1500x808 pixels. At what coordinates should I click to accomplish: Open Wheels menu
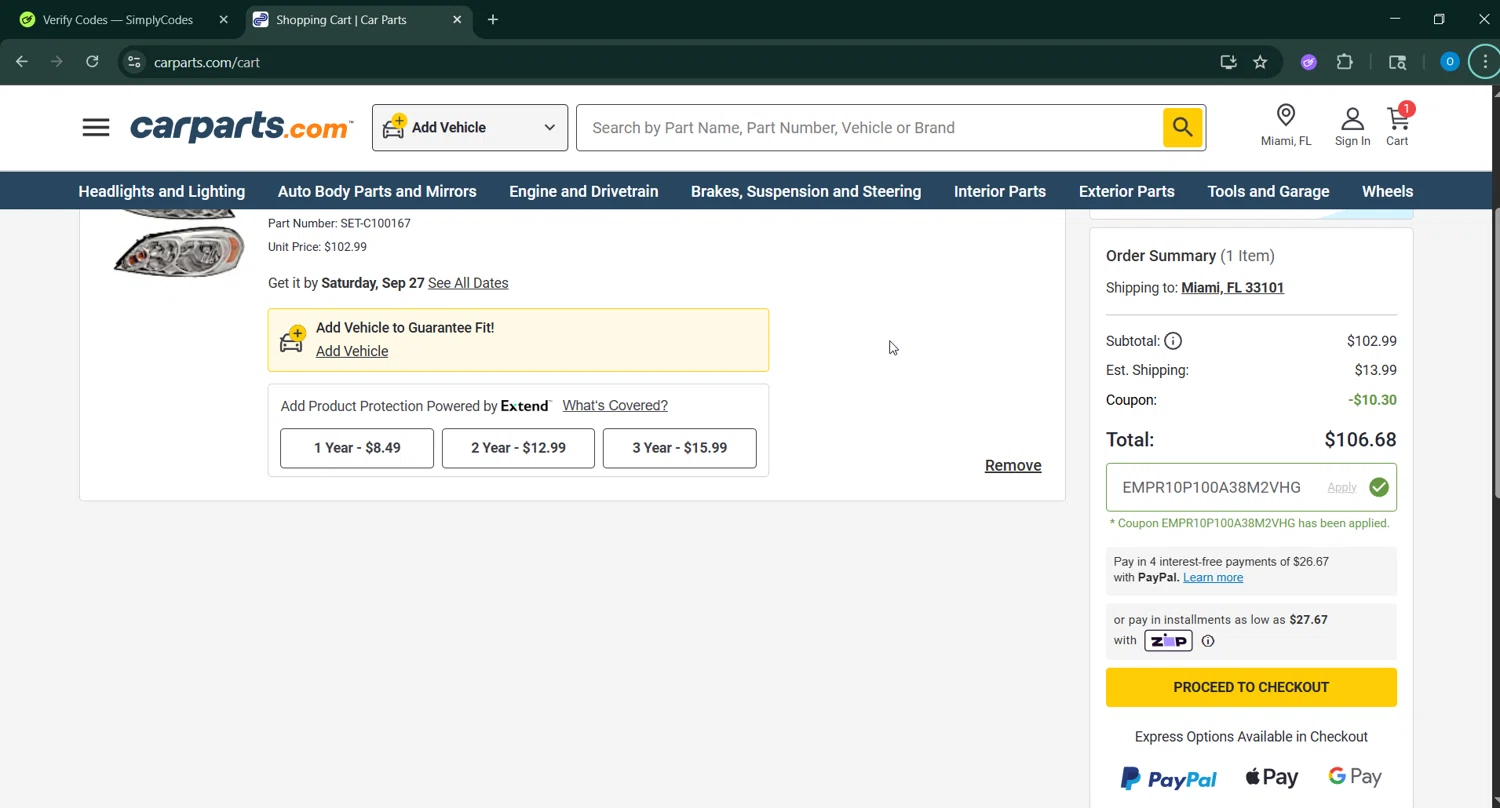pyautogui.click(x=1388, y=191)
